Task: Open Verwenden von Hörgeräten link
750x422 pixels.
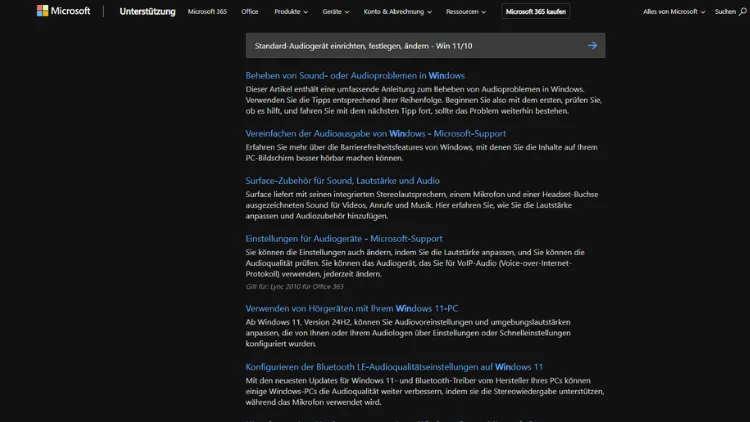Action: tap(352, 308)
